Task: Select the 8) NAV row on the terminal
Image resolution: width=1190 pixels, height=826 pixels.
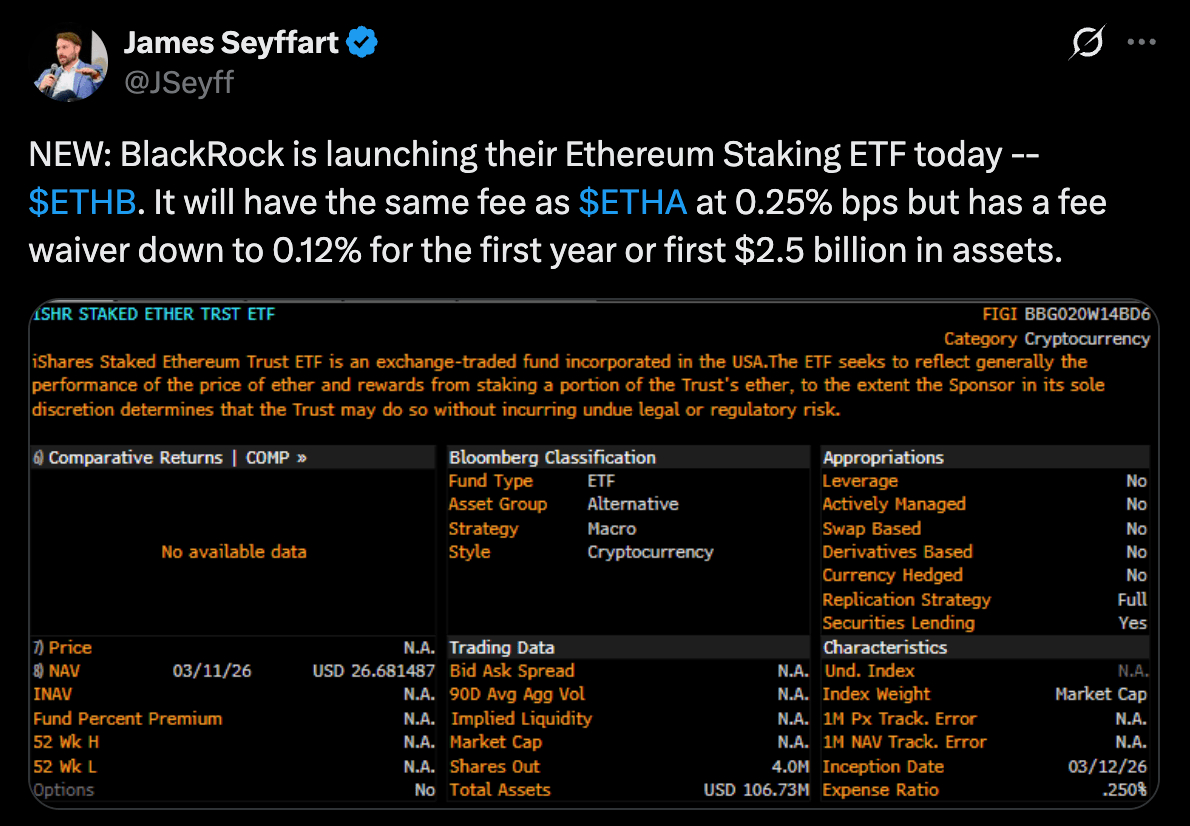Action: pyautogui.click(x=58, y=671)
